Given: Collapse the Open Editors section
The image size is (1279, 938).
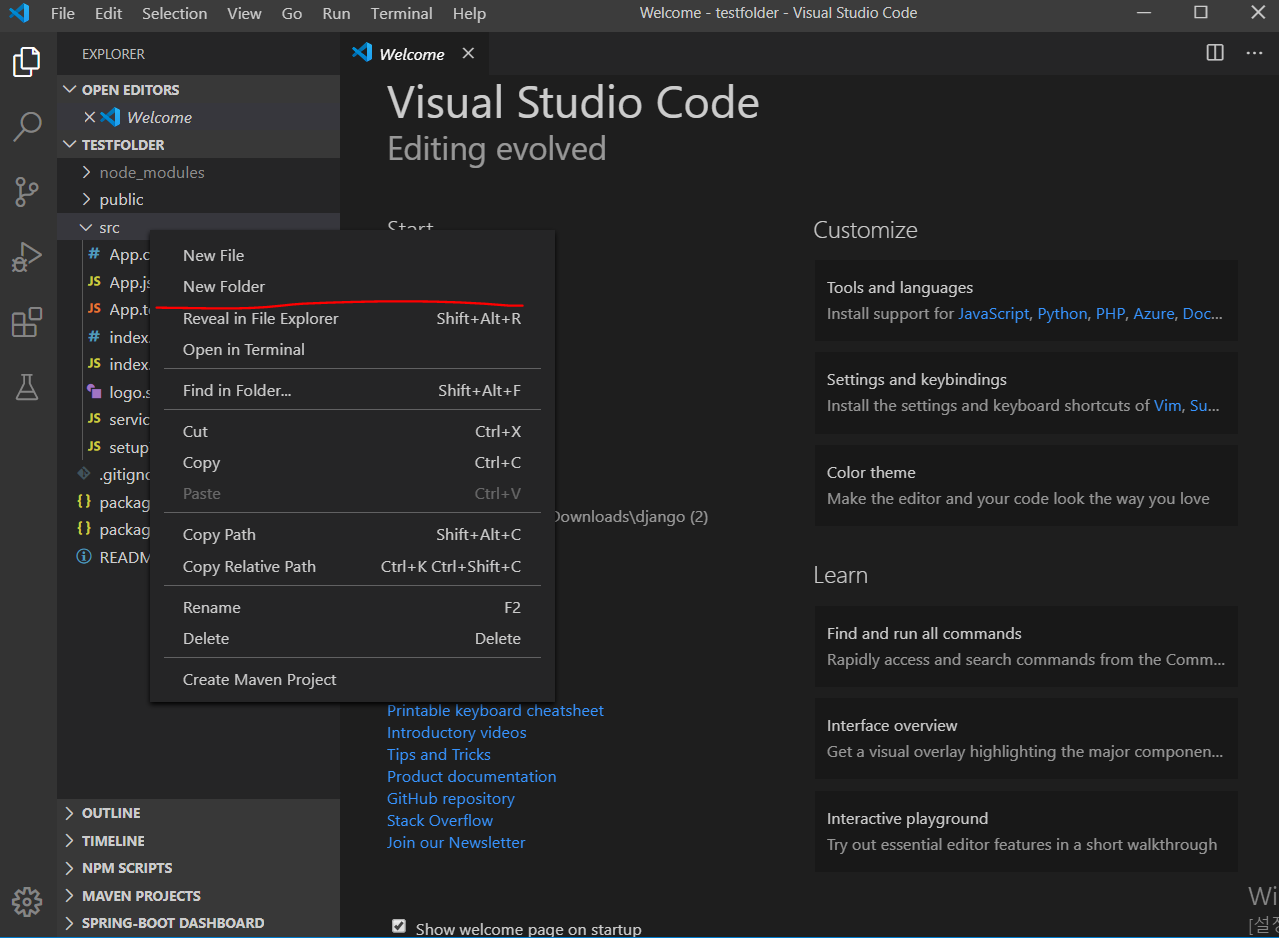Looking at the screenshot, I should click(198, 89).
